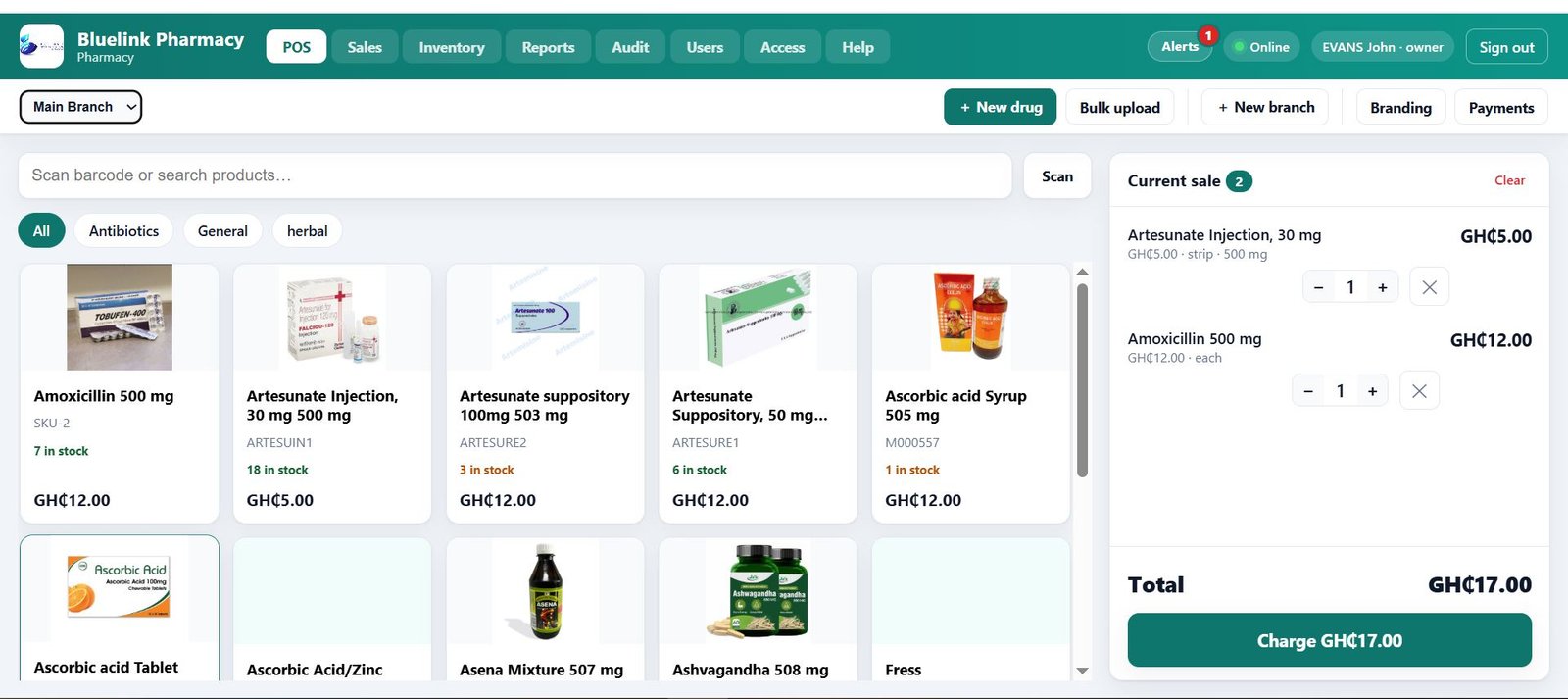
Task: Click the product list scrollbar thumb
Action: point(1082,380)
